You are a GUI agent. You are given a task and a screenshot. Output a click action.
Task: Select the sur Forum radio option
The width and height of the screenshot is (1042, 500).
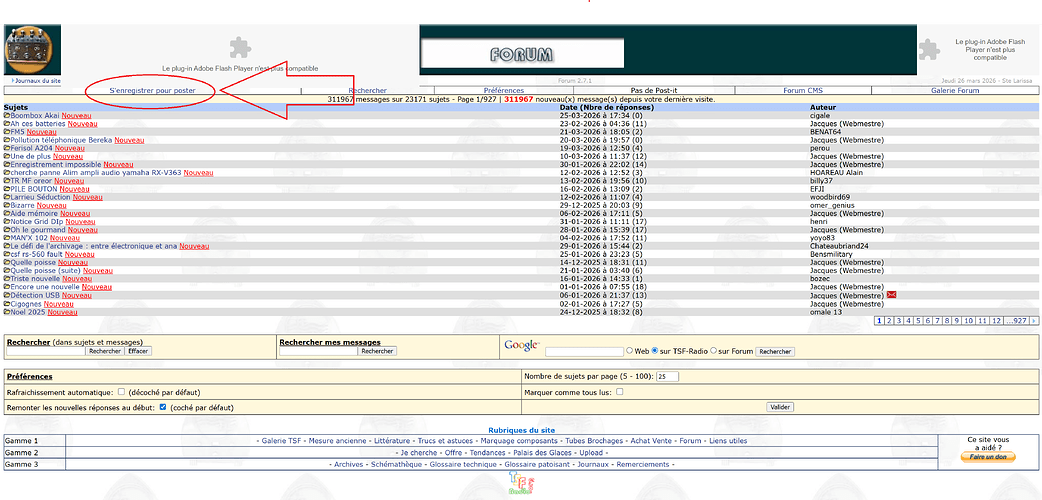click(x=714, y=350)
